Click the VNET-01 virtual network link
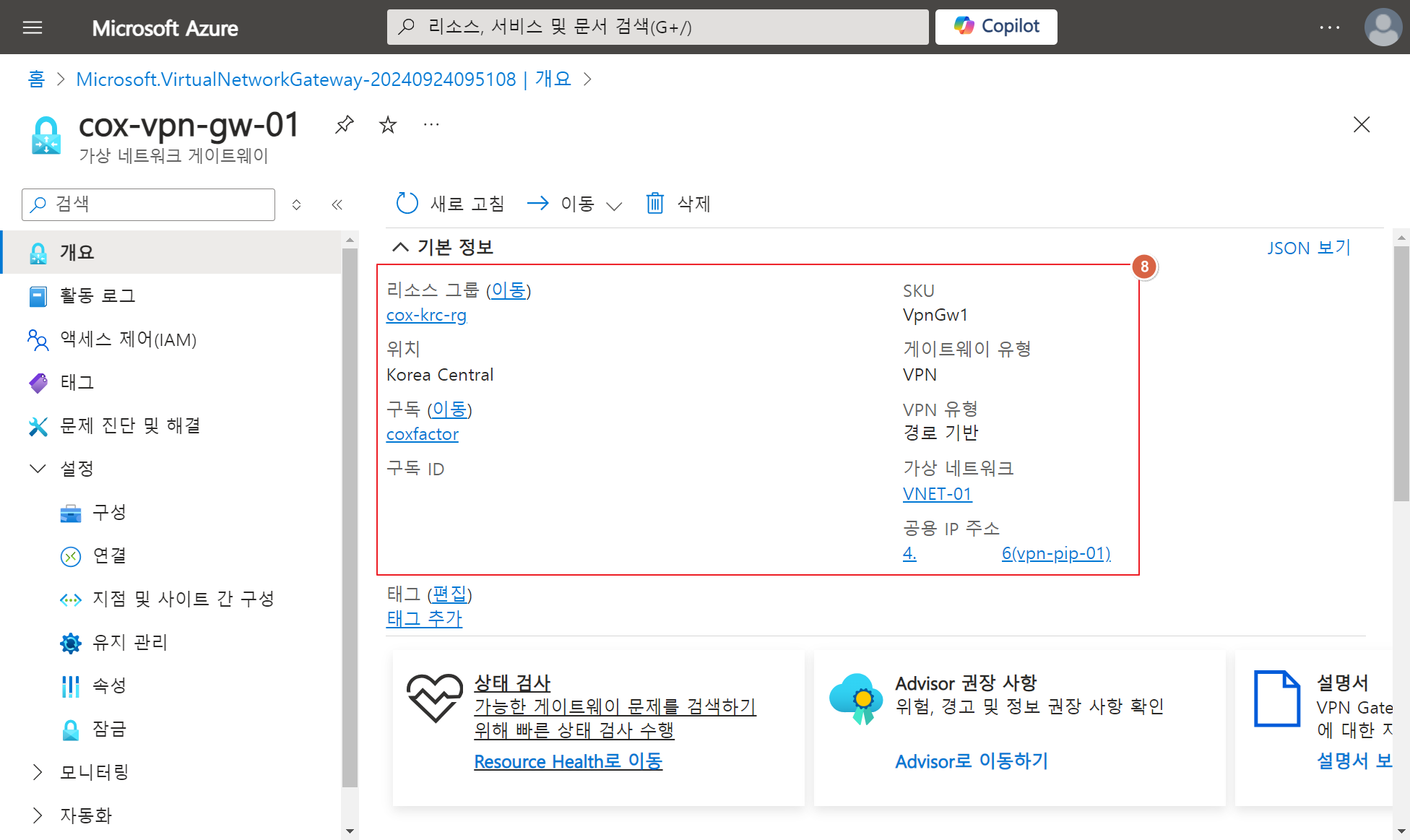 pos(937,494)
